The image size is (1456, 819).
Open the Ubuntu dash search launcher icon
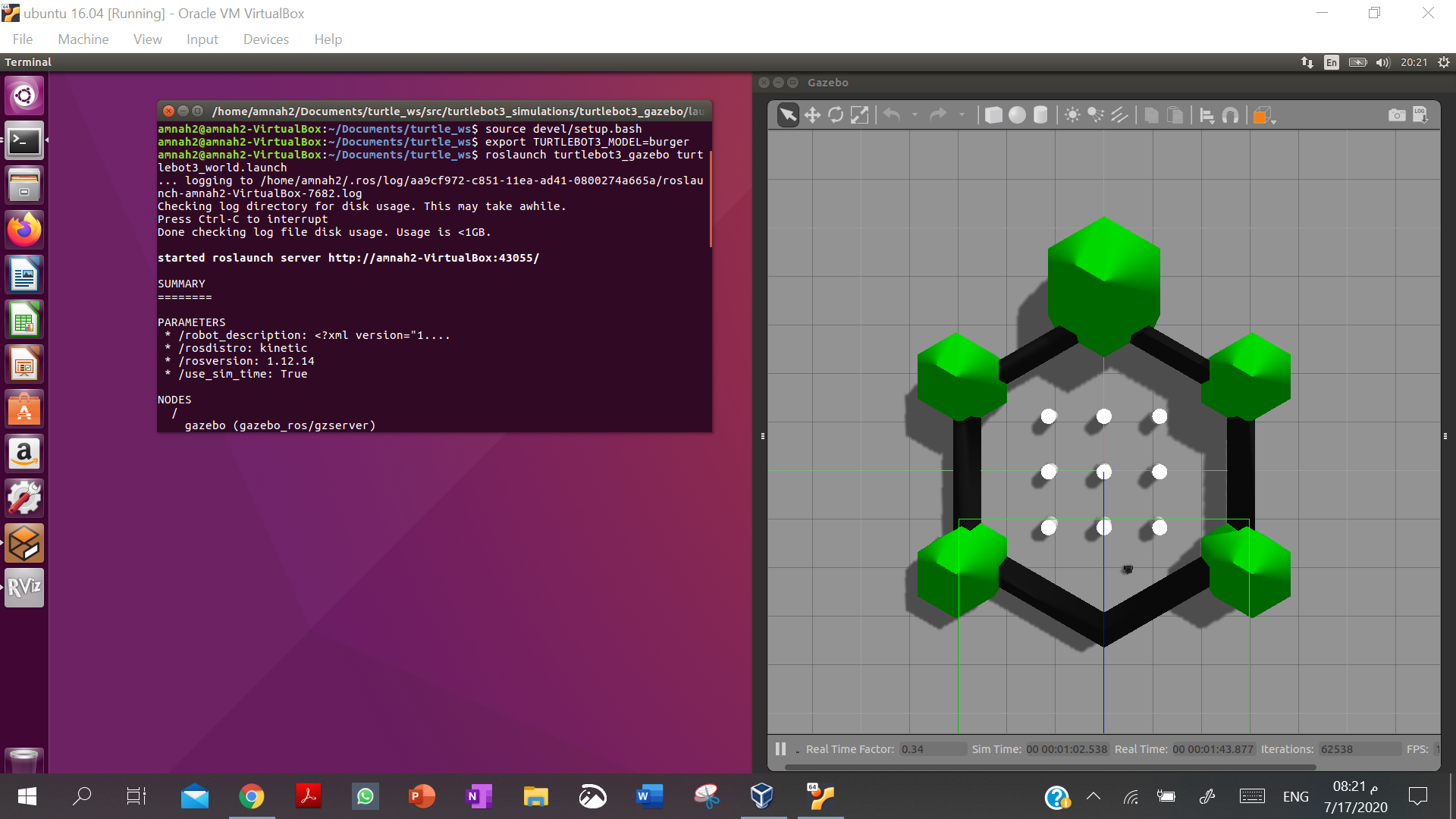click(x=24, y=96)
